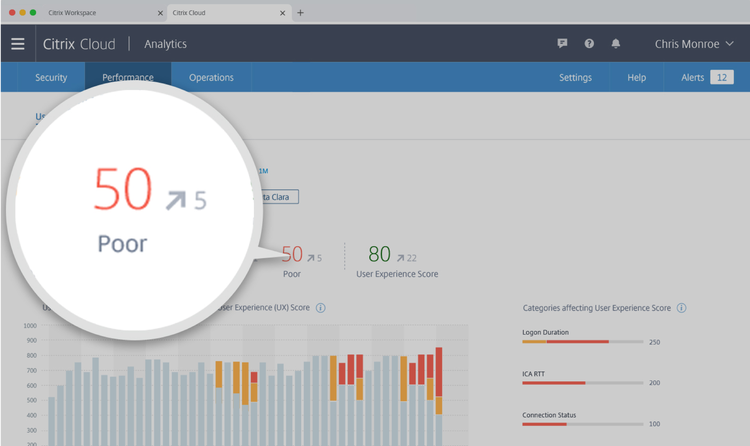Open a new browser tab
The width and height of the screenshot is (750, 446).
(x=300, y=13)
